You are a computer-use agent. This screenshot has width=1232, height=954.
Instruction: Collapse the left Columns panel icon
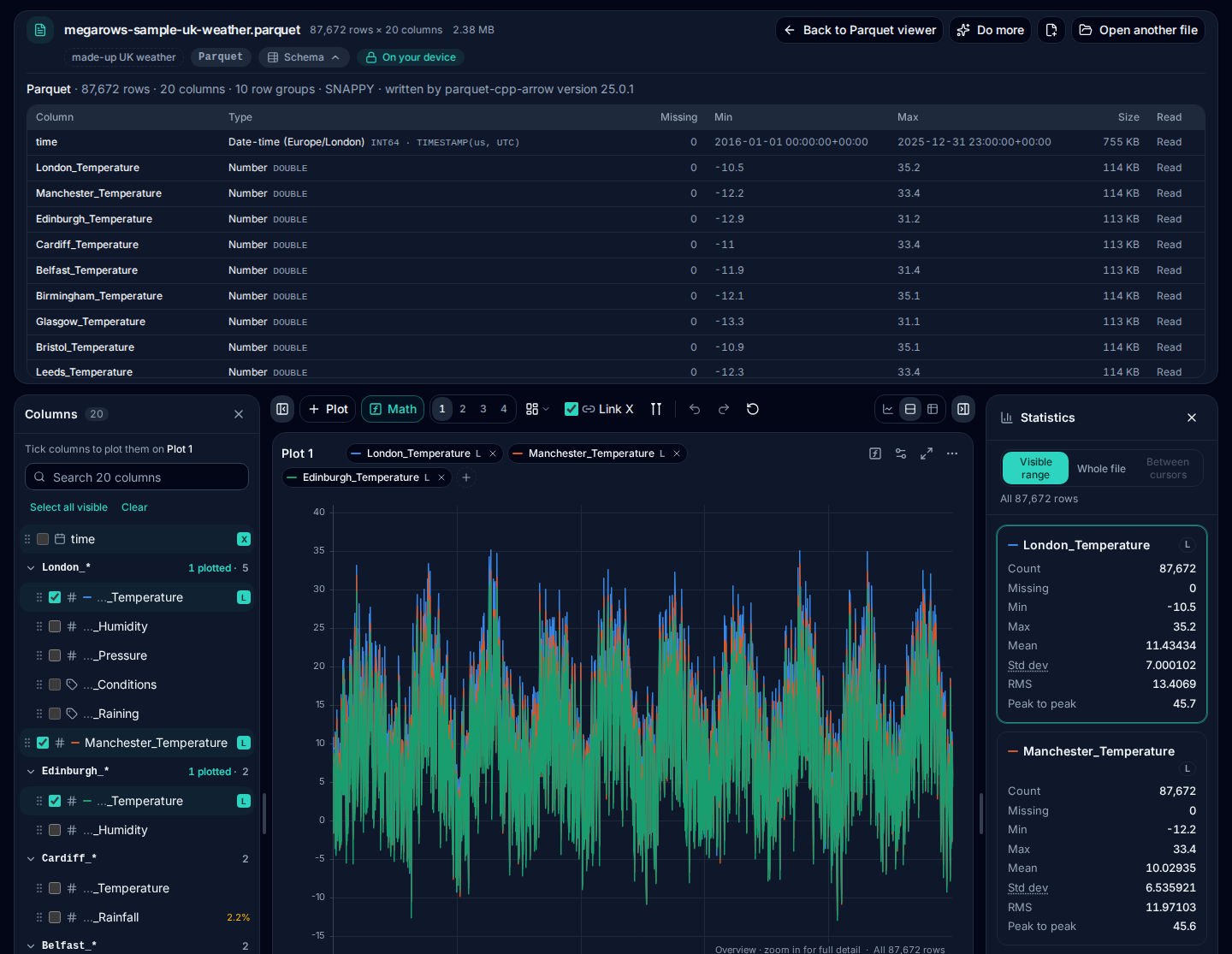[x=282, y=409]
